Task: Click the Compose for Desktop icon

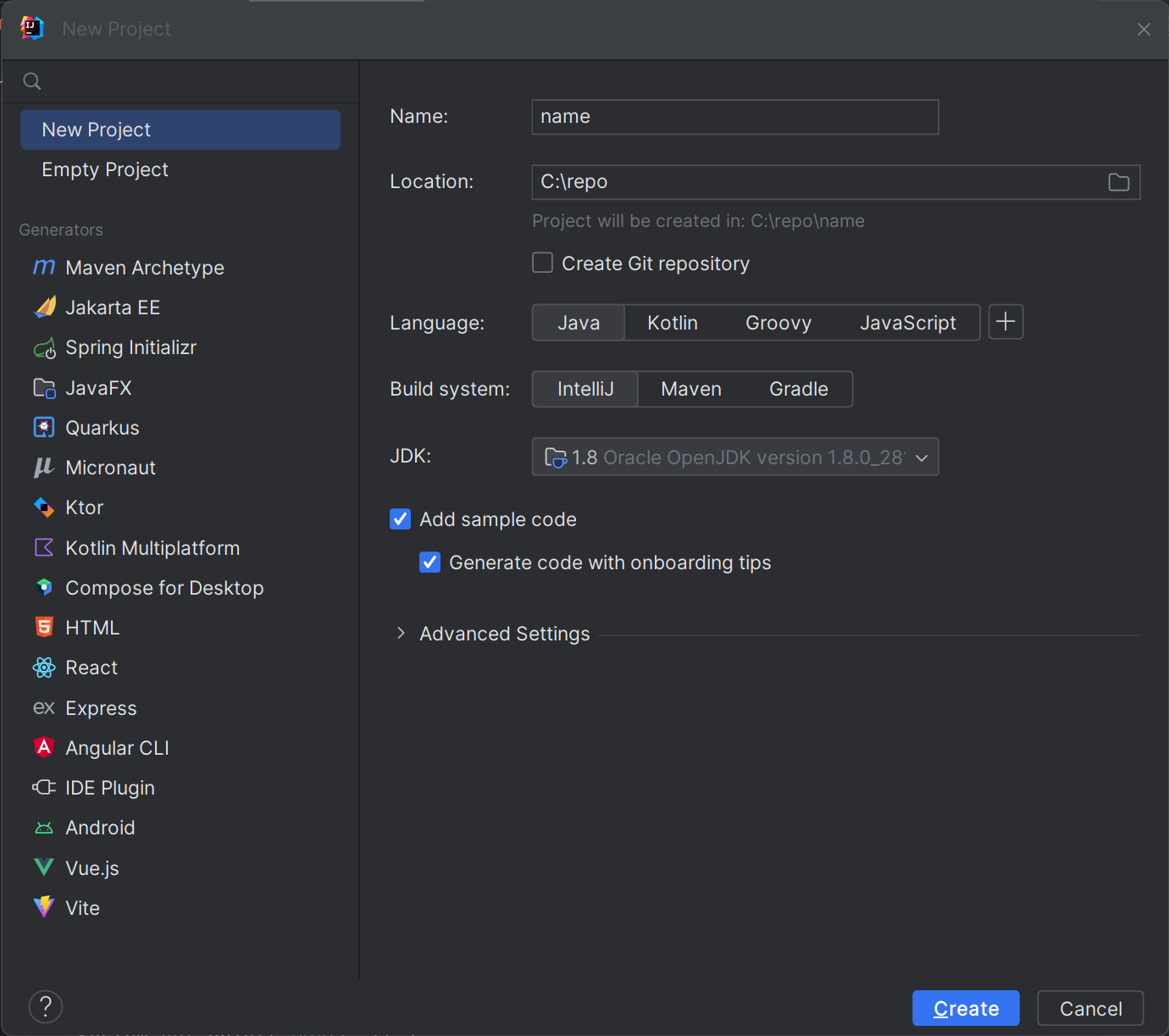Action: point(44,587)
